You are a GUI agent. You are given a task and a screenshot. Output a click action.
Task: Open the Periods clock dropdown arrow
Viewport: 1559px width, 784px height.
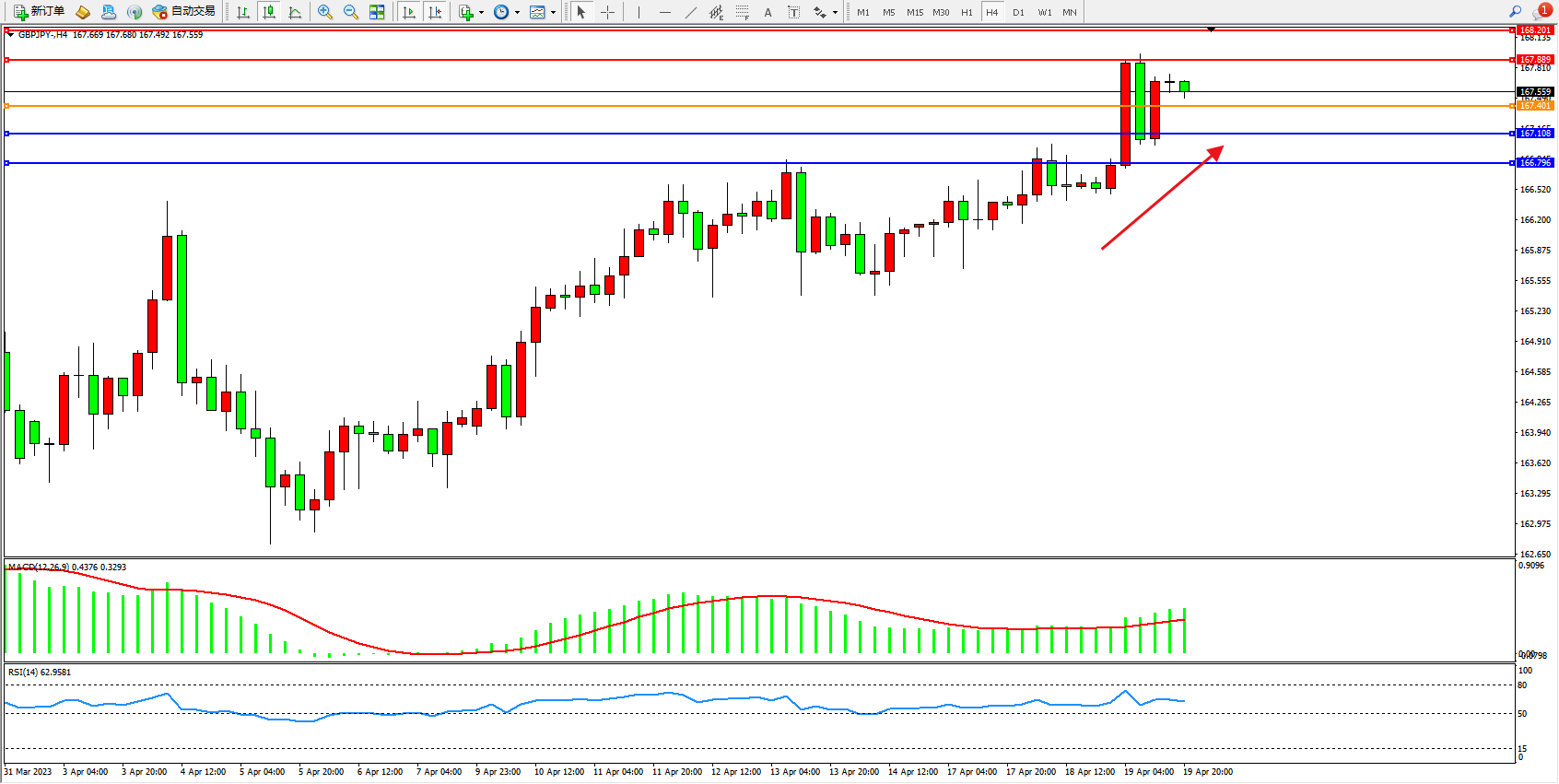pyautogui.click(x=517, y=13)
